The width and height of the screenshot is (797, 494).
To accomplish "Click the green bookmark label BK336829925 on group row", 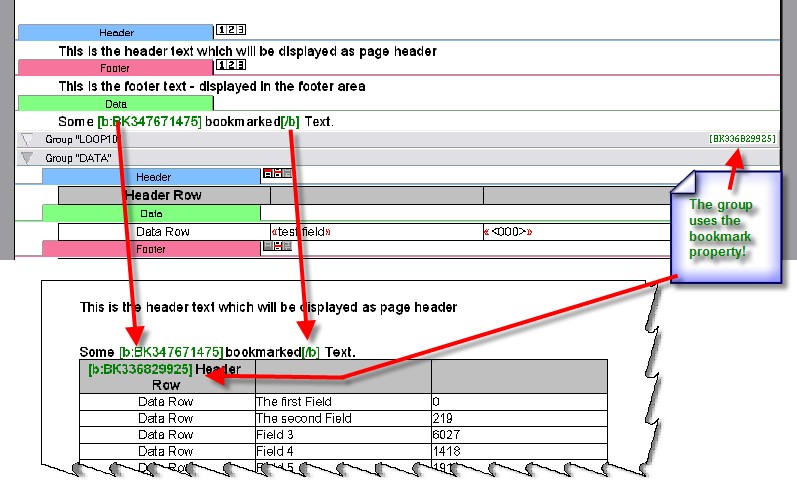I will [x=741, y=138].
